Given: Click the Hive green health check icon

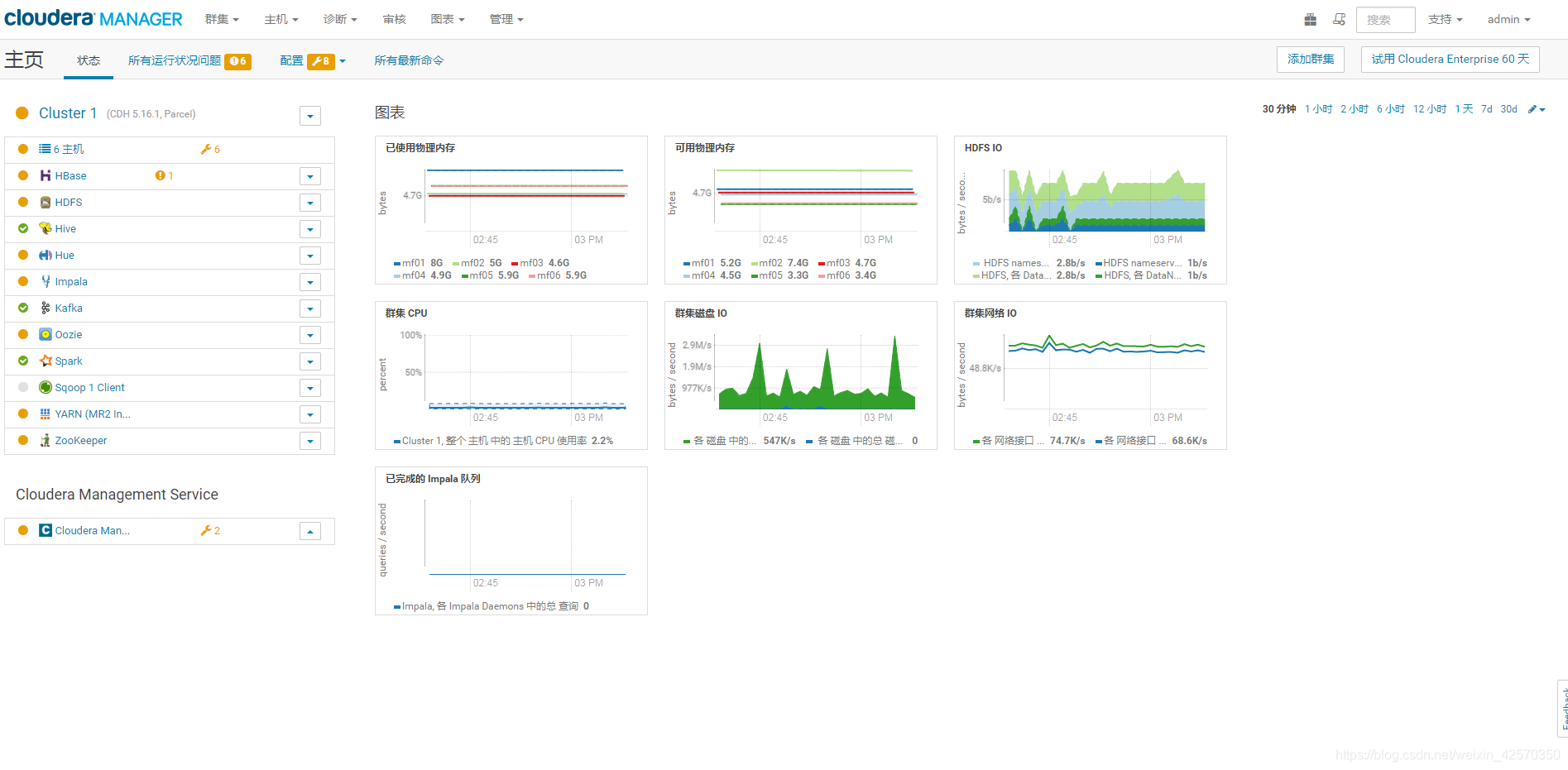Looking at the screenshot, I should [x=23, y=228].
